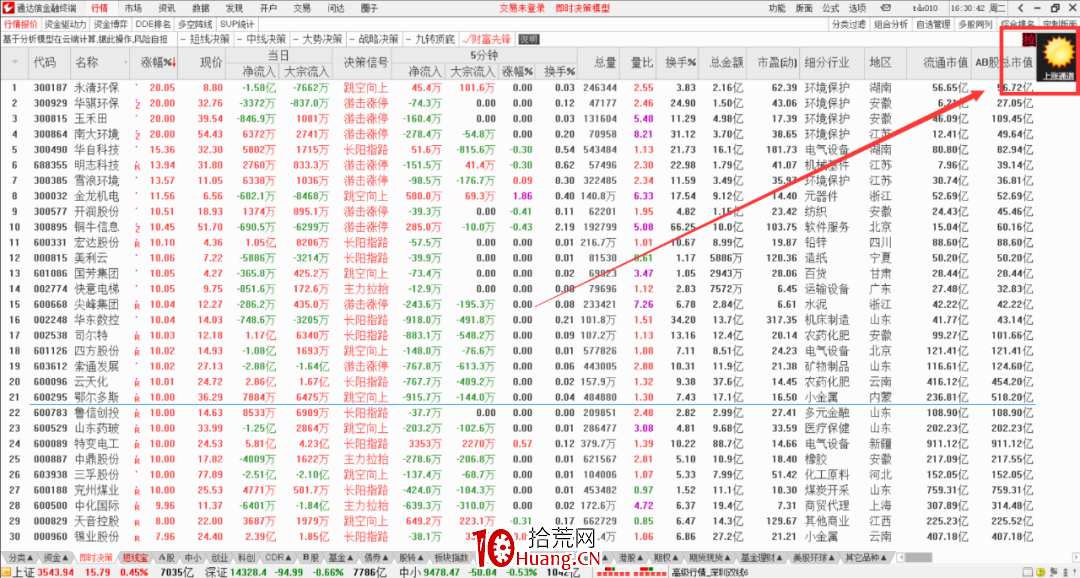Select the 永清环保 stock row name
1080x578 pixels.
(96, 87)
